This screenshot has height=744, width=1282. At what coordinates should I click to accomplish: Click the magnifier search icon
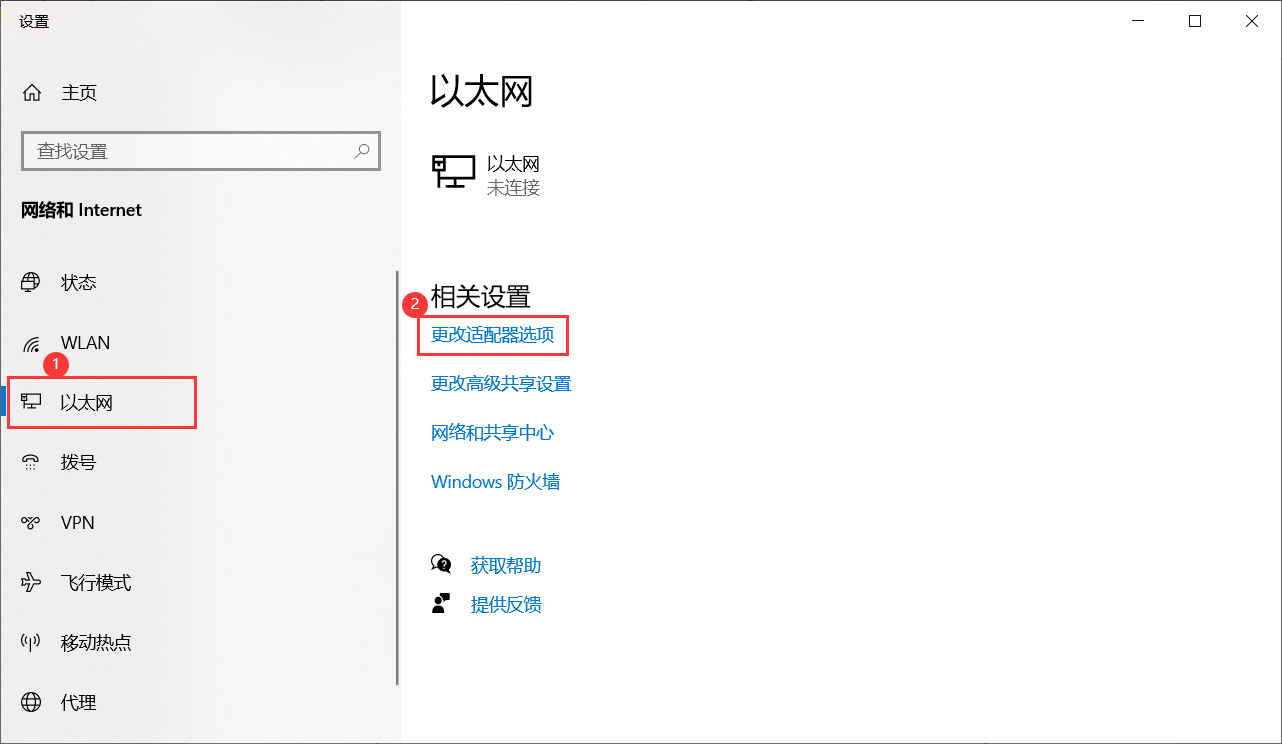(362, 151)
